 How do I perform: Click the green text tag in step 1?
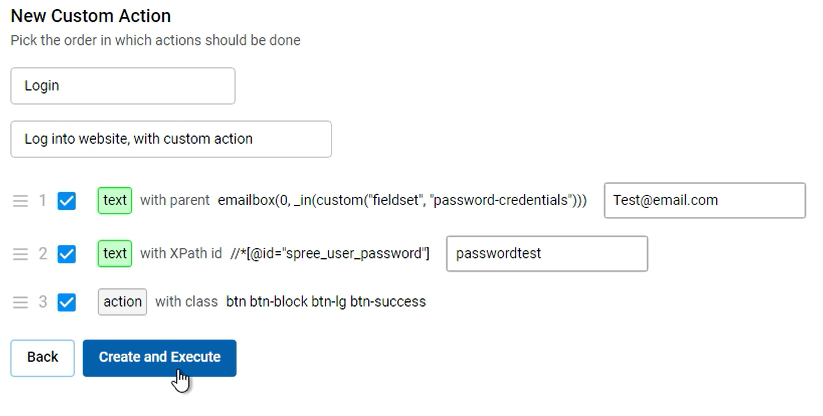tap(115, 200)
